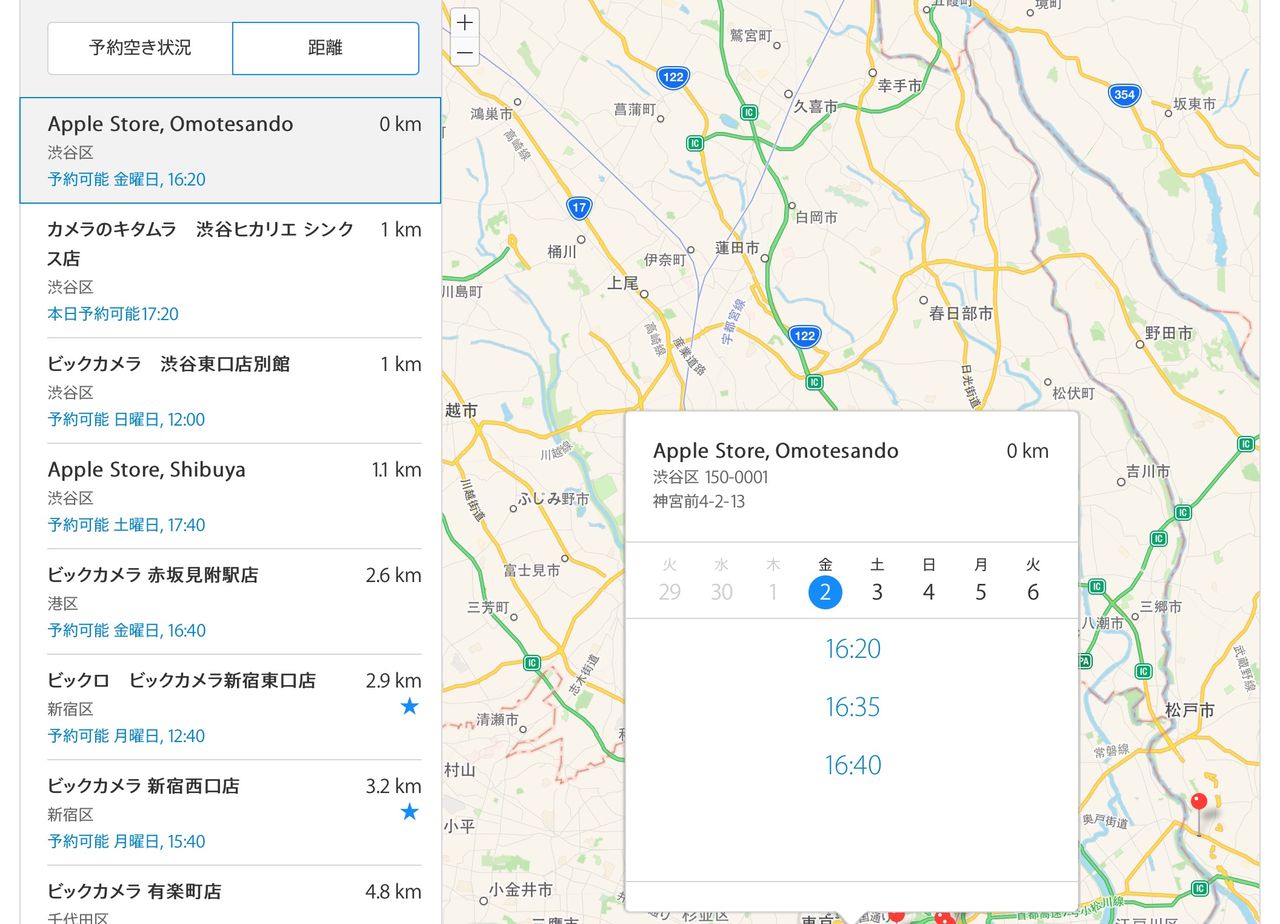Click the 松戸市 label on the map
Image resolution: width=1280 pixels, height=924 pixels.
tap(1190, 710)
